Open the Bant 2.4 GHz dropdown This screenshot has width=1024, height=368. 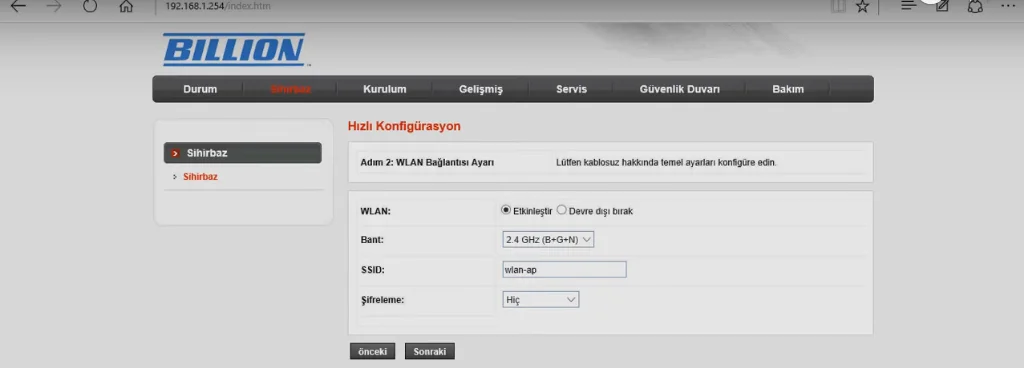click(x=548, y=239)
